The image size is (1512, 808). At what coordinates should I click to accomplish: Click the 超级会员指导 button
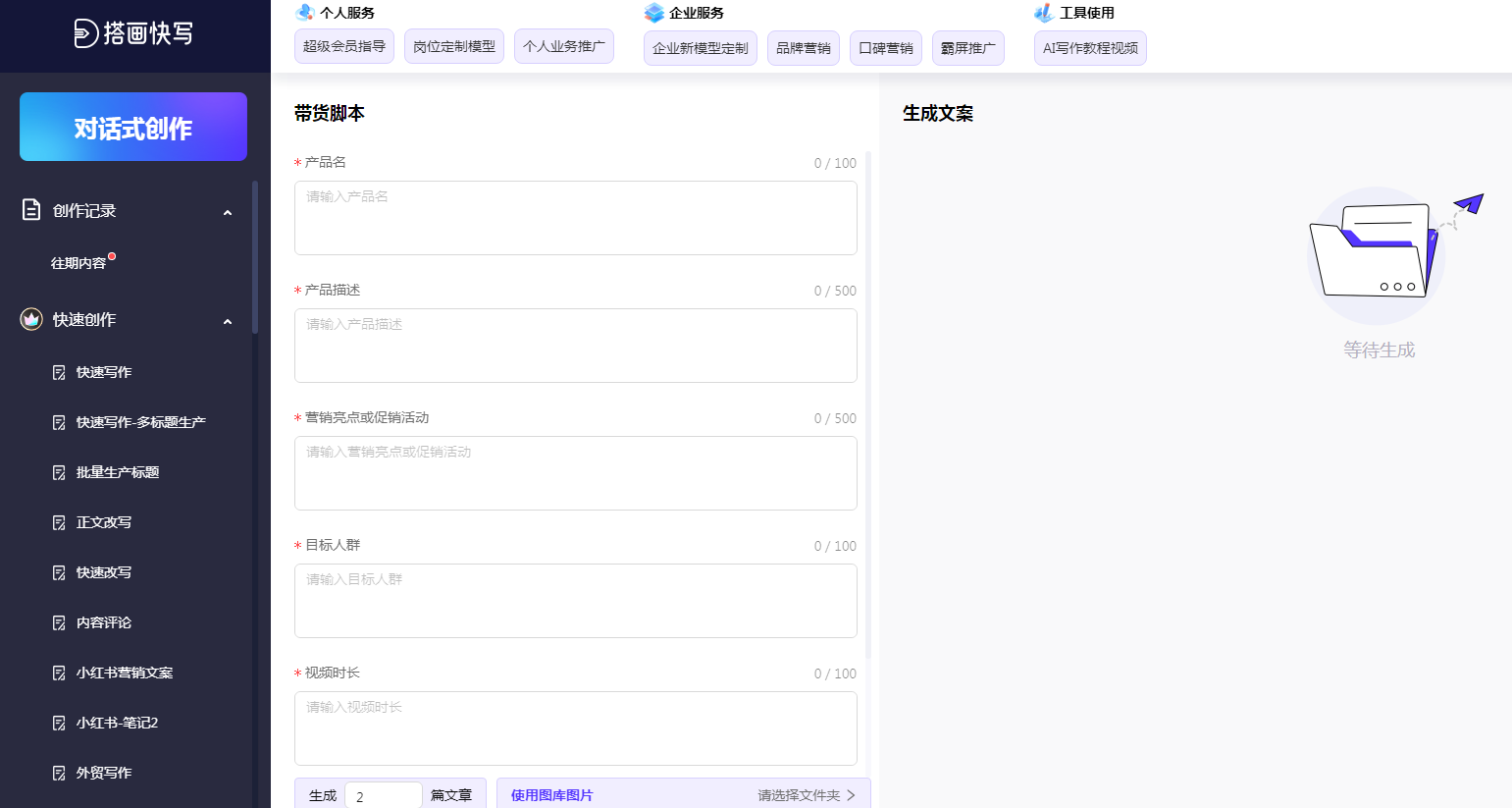pos(344,46)
